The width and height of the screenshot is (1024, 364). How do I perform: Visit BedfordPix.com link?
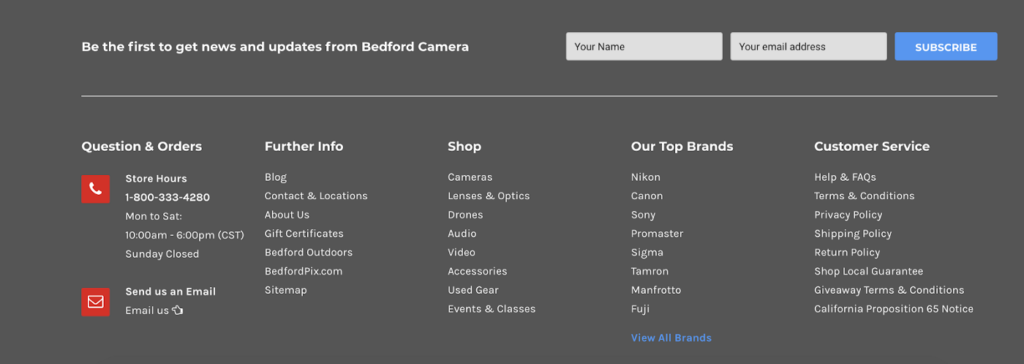[x=303, y=271]
